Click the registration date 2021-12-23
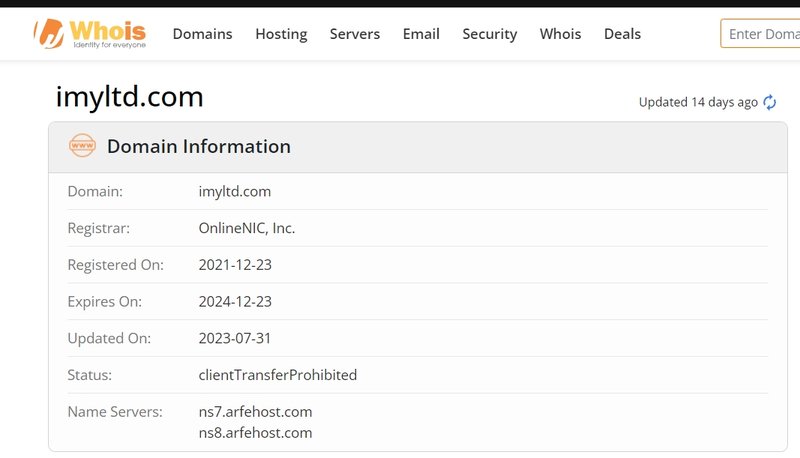Screen dimensions: 800x458 click(x=235, y=265)
